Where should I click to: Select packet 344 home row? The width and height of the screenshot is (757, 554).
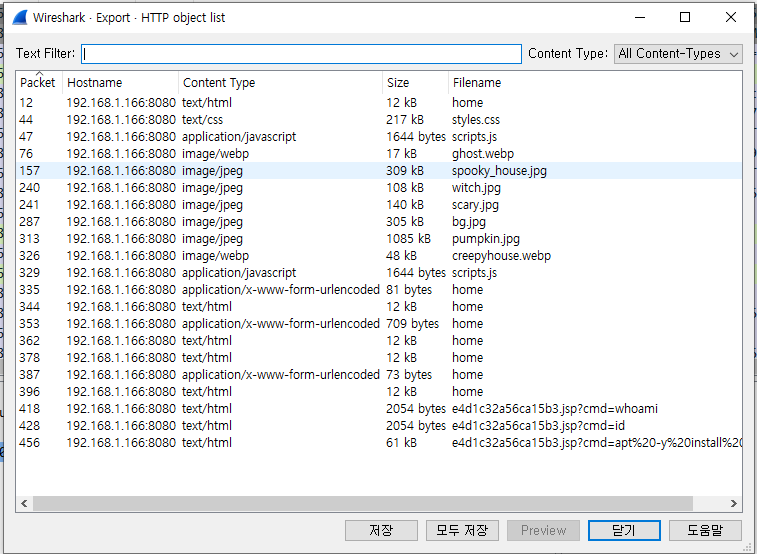tap(379, 306)
